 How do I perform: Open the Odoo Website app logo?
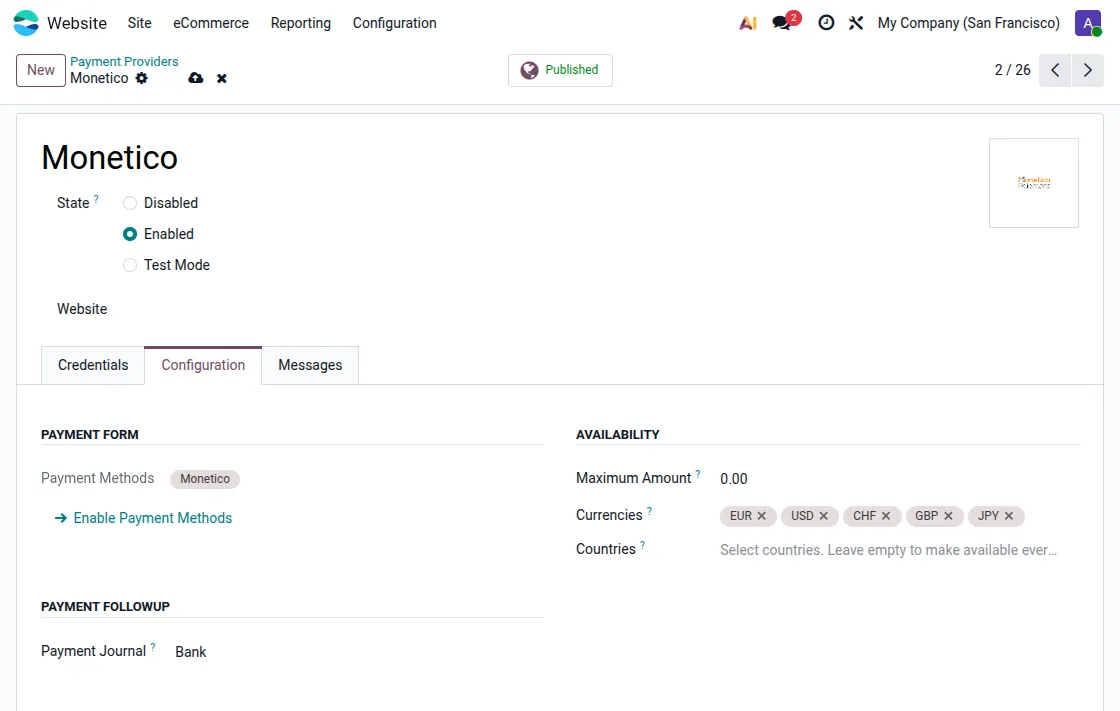click(x=26, y=23)
